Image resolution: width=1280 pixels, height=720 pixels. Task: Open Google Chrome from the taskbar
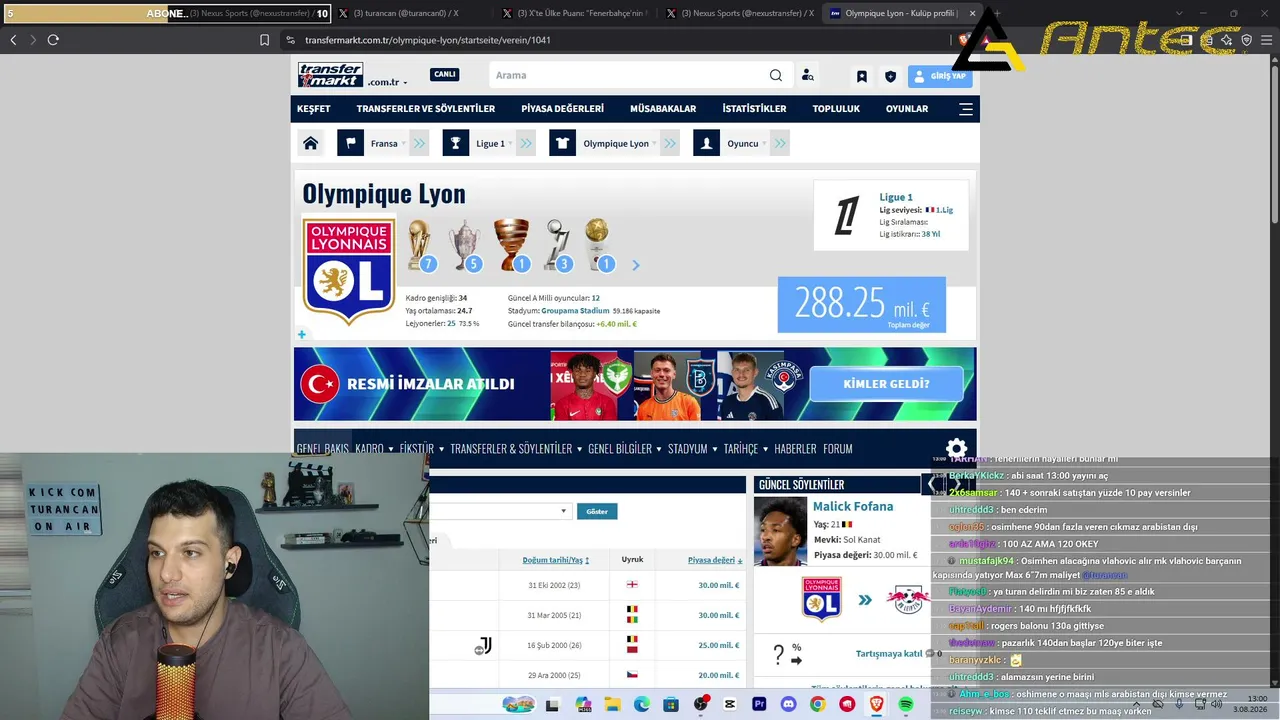coord(818,705)
